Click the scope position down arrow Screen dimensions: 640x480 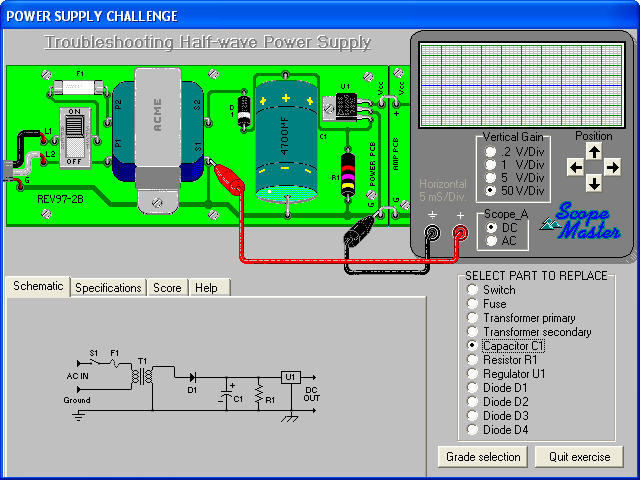594,183
